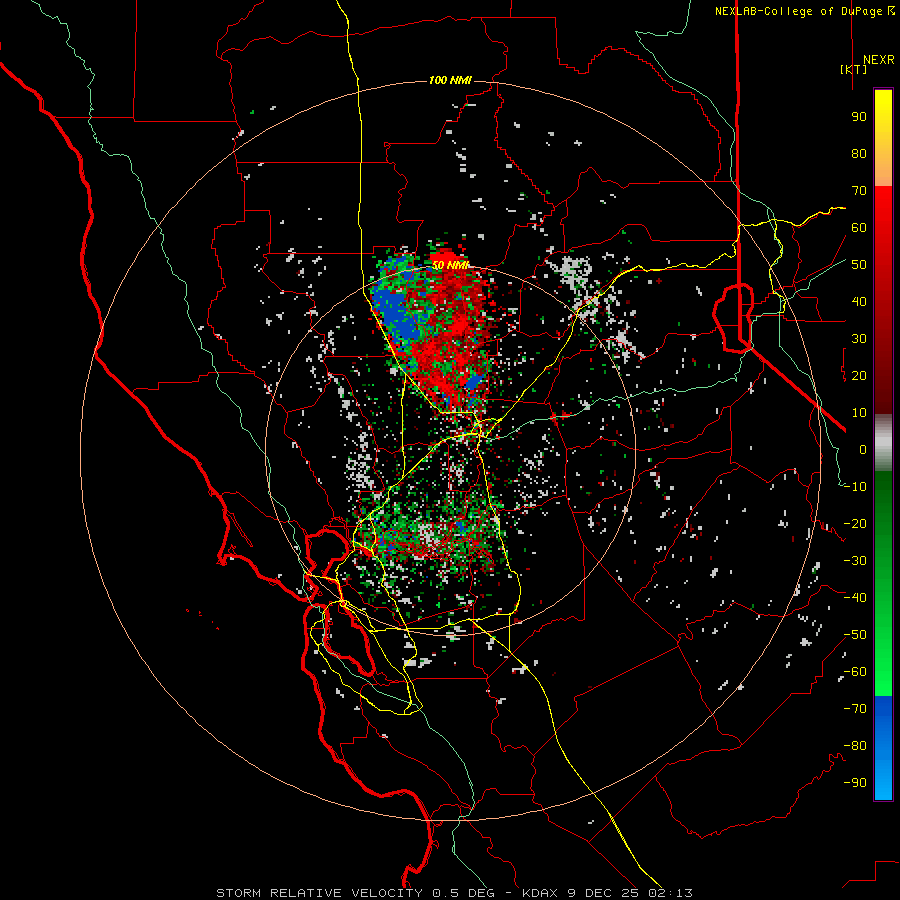This screenshot has width=900, height=900.
Task: Select the -80 scale label
Action: coord(855,746)
